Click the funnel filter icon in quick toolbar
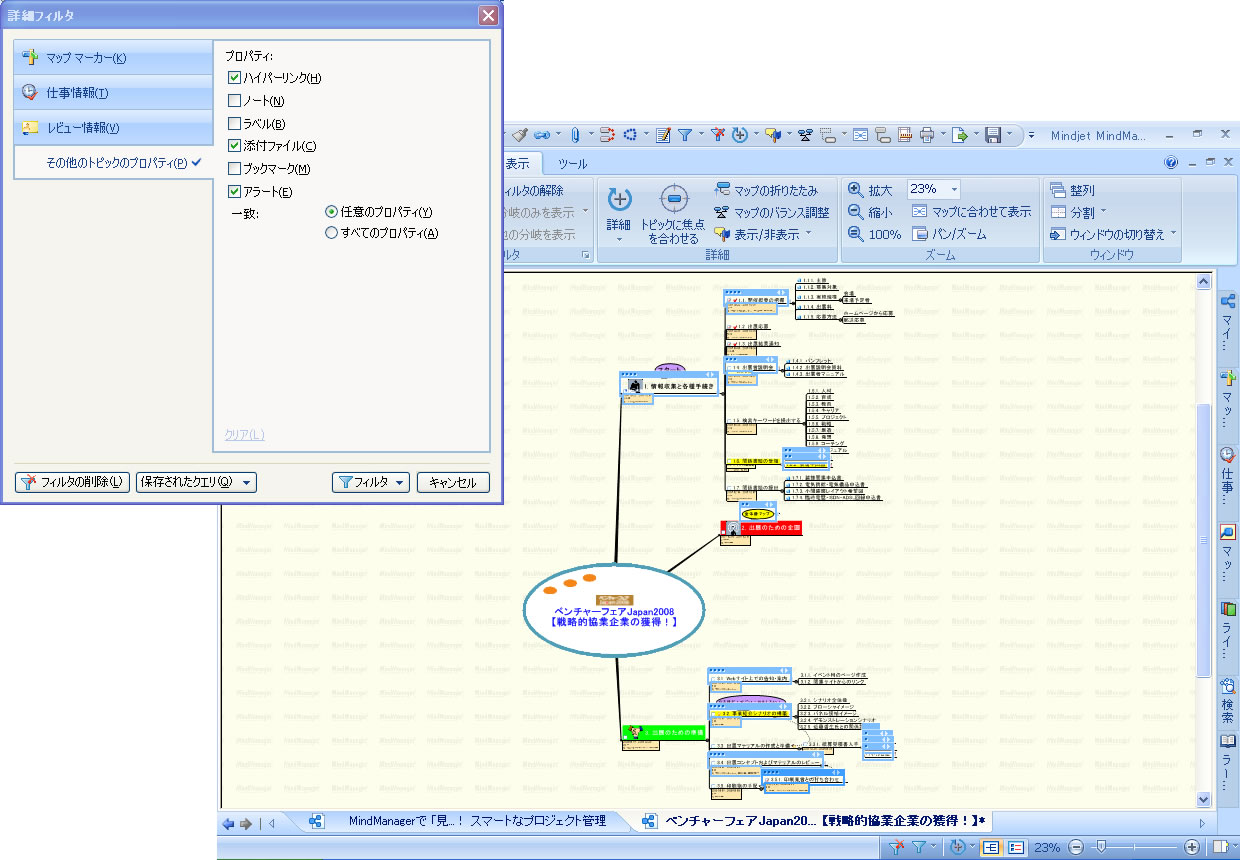The width and height of the screenshot is (1240, 860). pos(686,135)
